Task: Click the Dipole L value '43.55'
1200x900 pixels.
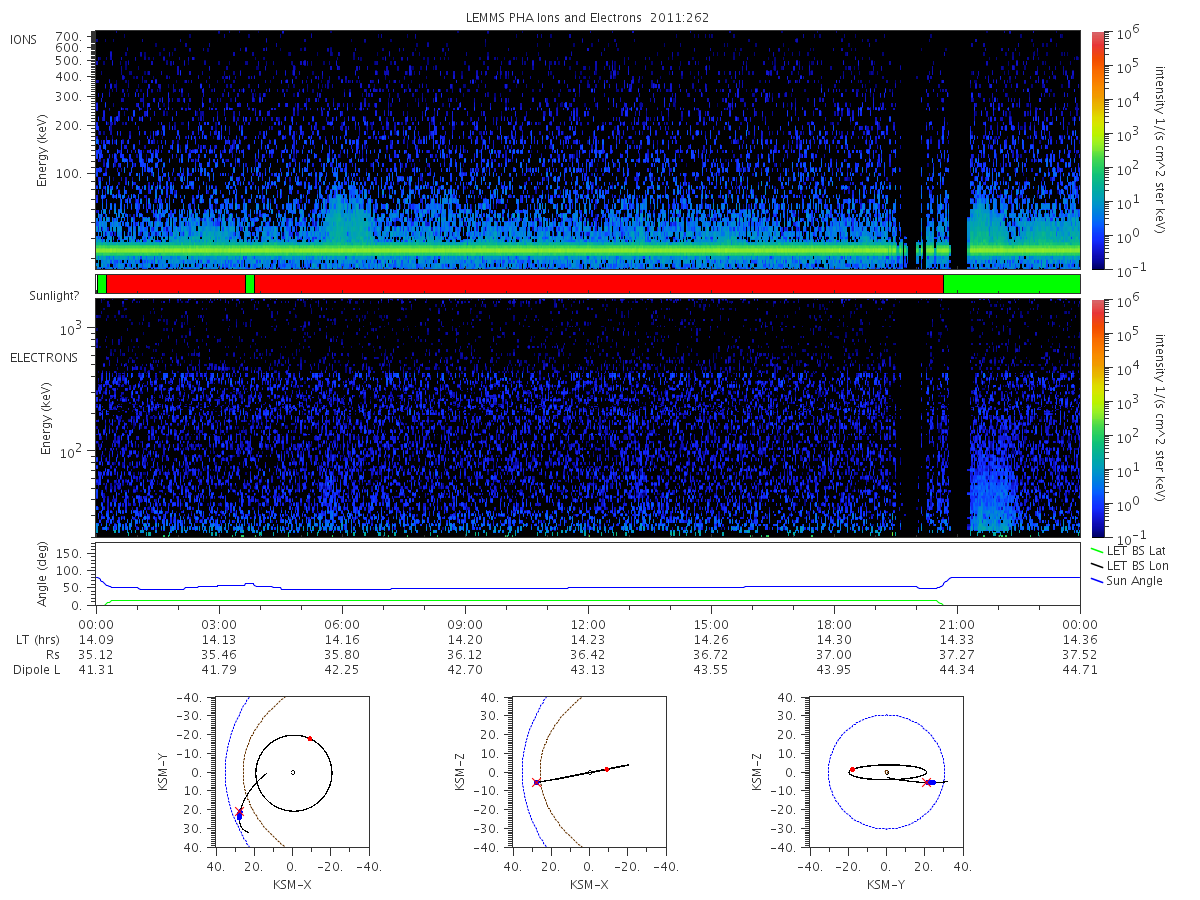Action: (x=711, y=670)
